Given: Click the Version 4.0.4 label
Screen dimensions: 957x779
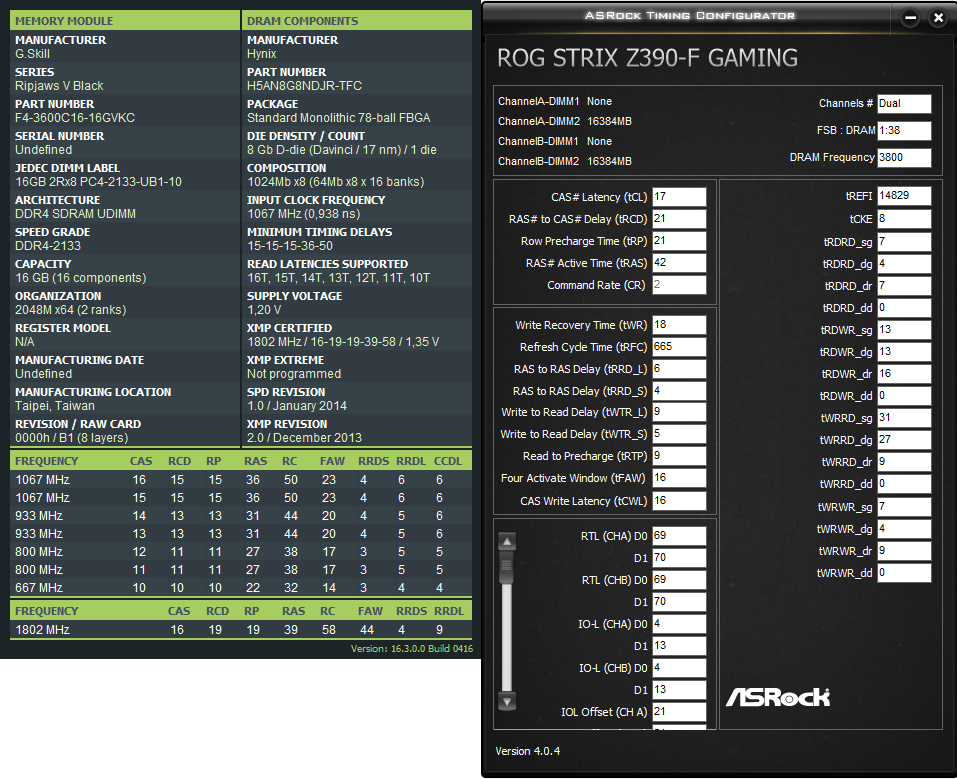Looking at the screenshot, I should tap(527, 751).
